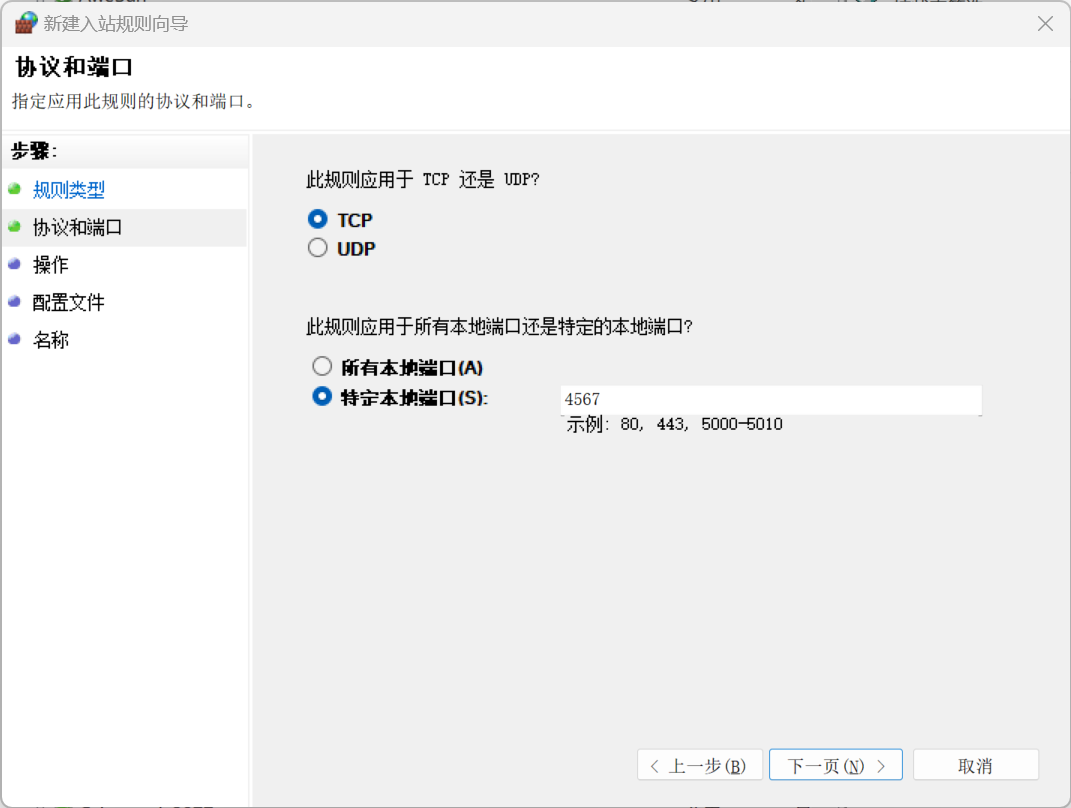Image resolution: width=1071 pixels, height=808 pixels.
Task: Close the wizard window
Action: [1045, 23]
